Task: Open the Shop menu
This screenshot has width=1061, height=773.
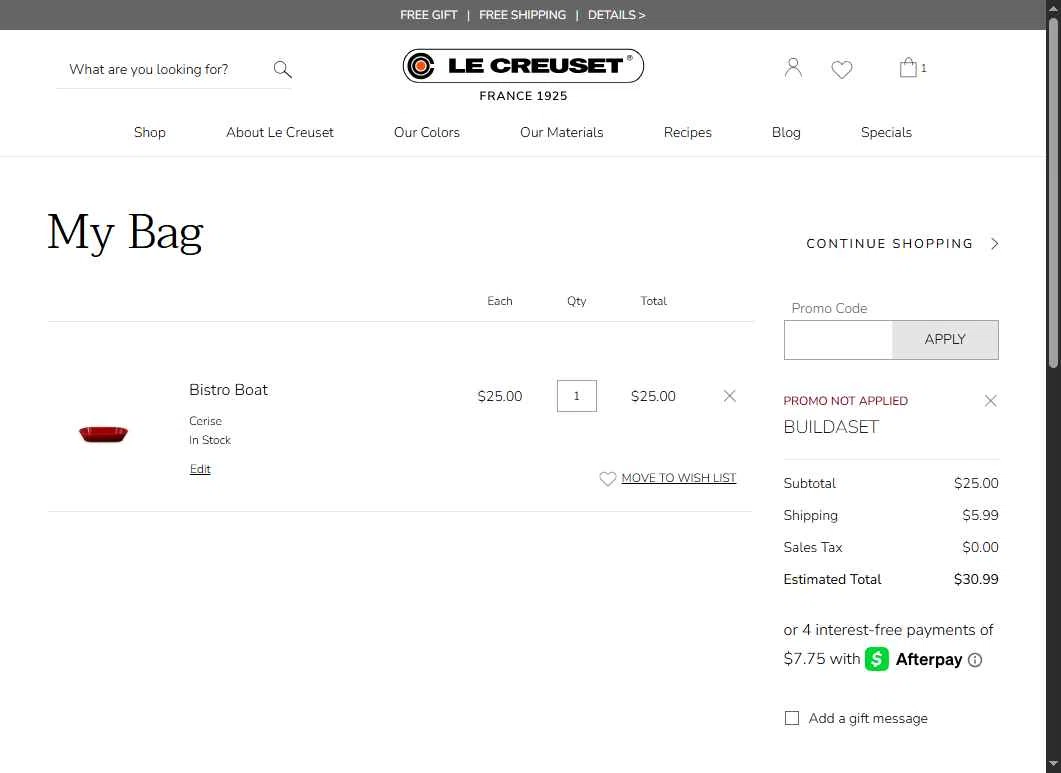Action: tap(150, 133)
